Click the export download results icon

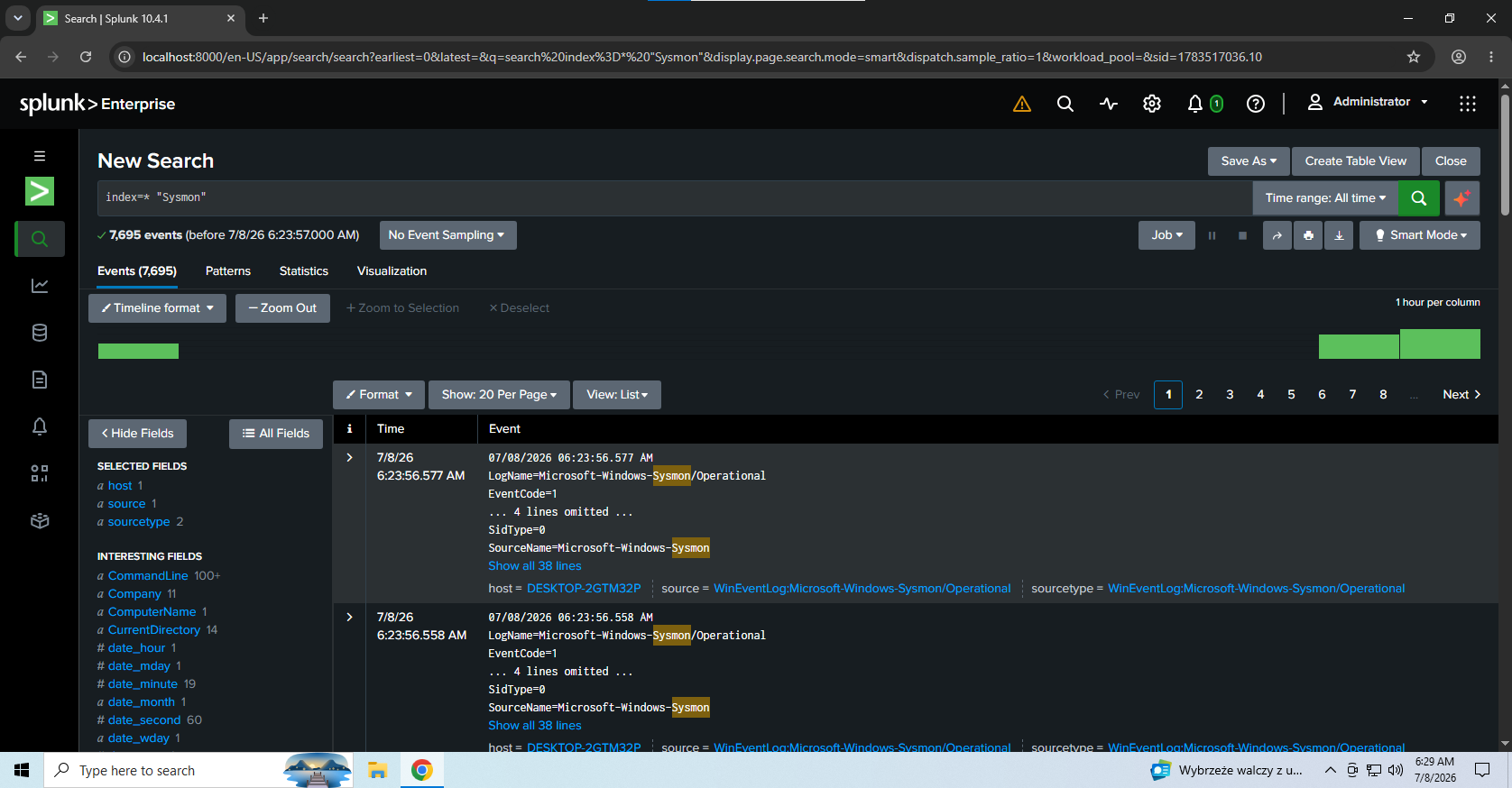pos(1339,235)
